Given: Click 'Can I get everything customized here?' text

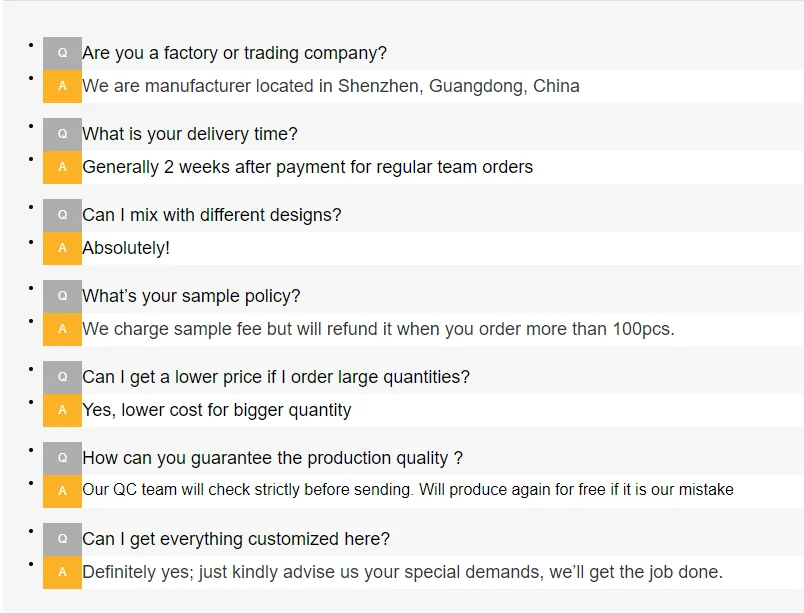Looking at the screenshot, I should click(x=236, y=539).
